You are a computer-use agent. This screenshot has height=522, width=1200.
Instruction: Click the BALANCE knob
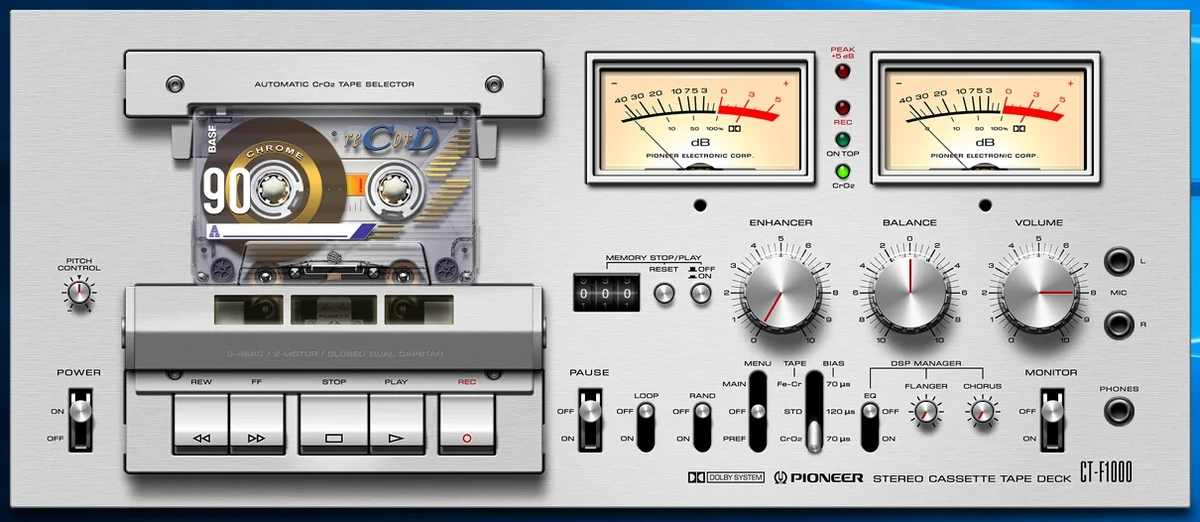tap(909, 291)
